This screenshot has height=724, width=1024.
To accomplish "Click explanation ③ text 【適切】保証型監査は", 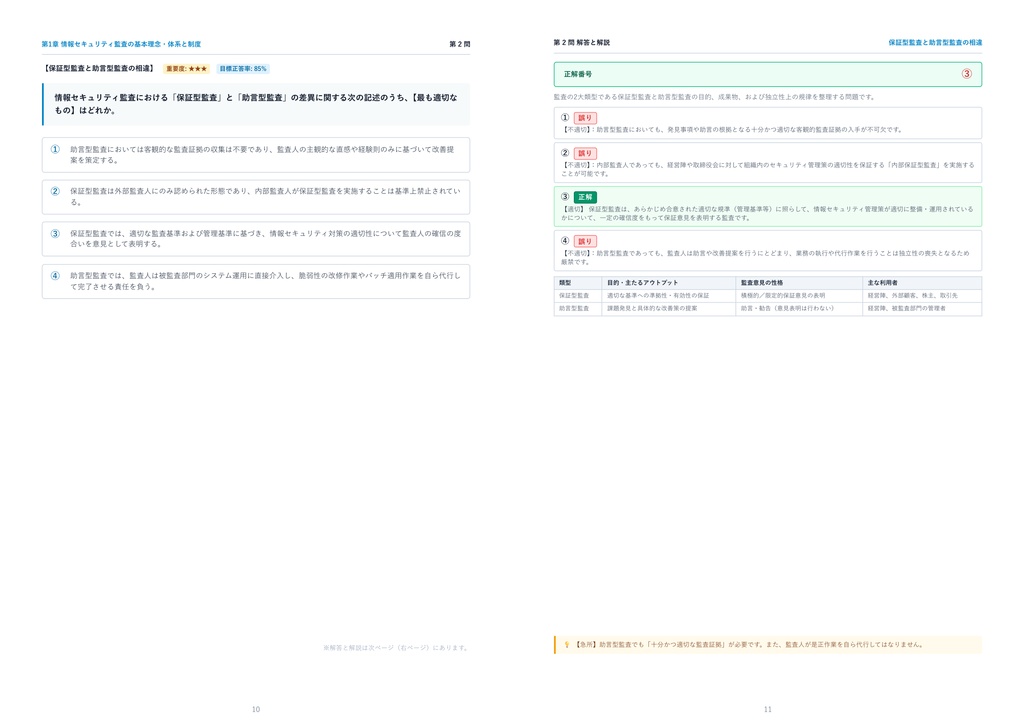I will pyautogui.click(x=767, y=213).
